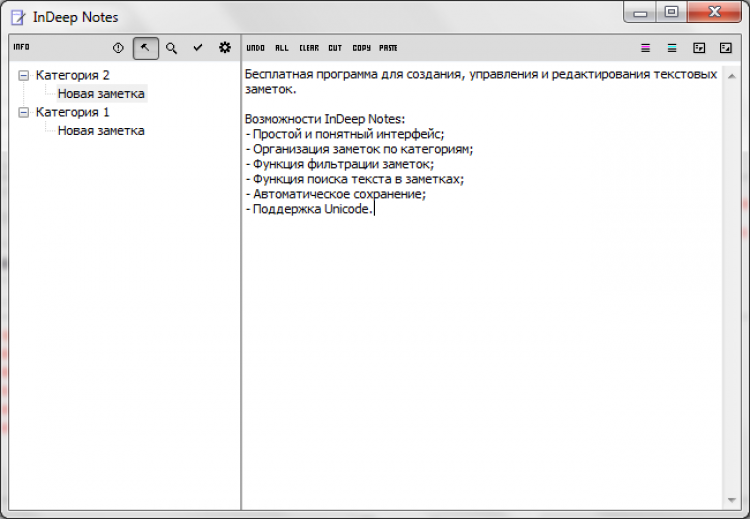Click the text 'Автоматическое сохранение;'
Image resolution: width=750 pixels, height=519 pixels.
tap(340, 194)
